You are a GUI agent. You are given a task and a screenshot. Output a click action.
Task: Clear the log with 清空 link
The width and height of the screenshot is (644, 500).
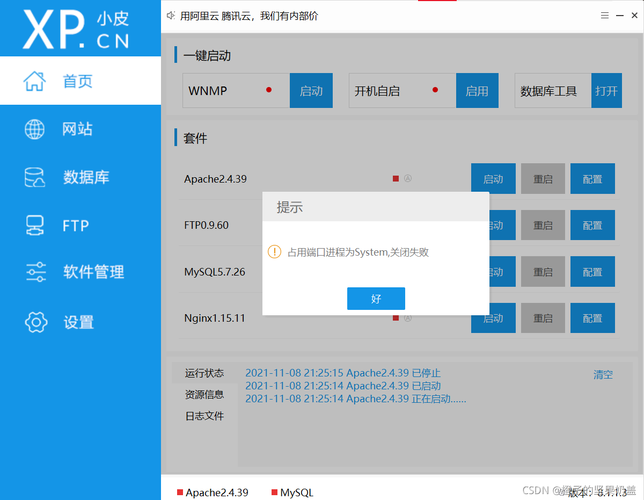click(603, 374)
